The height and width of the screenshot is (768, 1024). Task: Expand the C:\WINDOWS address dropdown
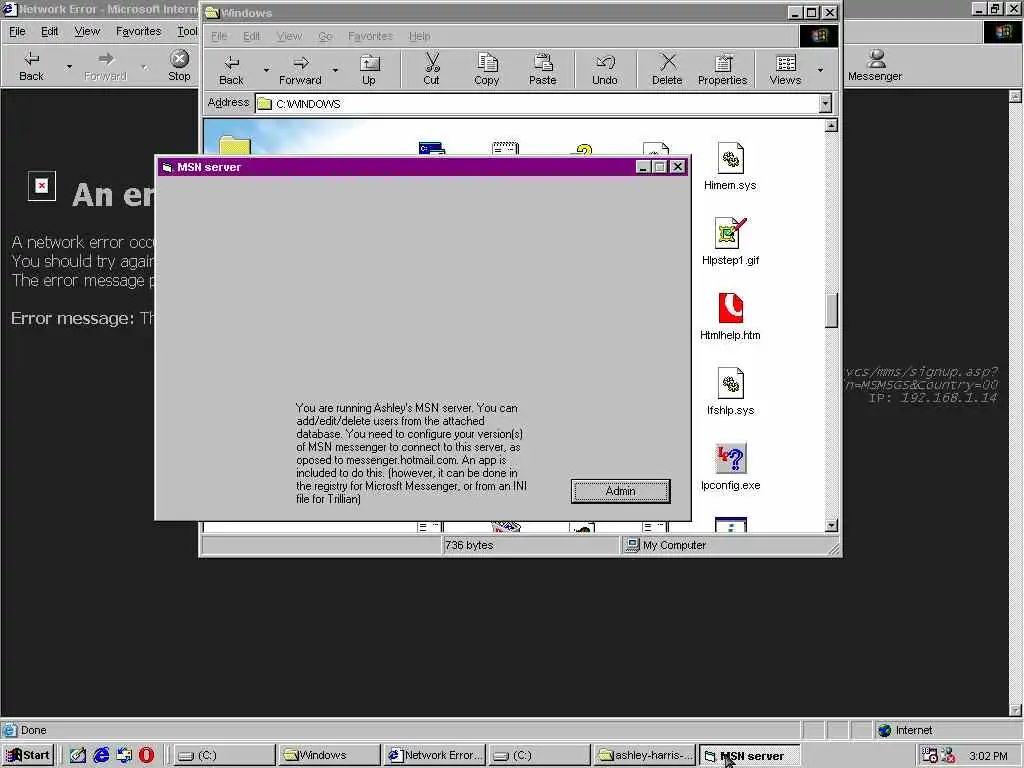[x=825, y=103]
